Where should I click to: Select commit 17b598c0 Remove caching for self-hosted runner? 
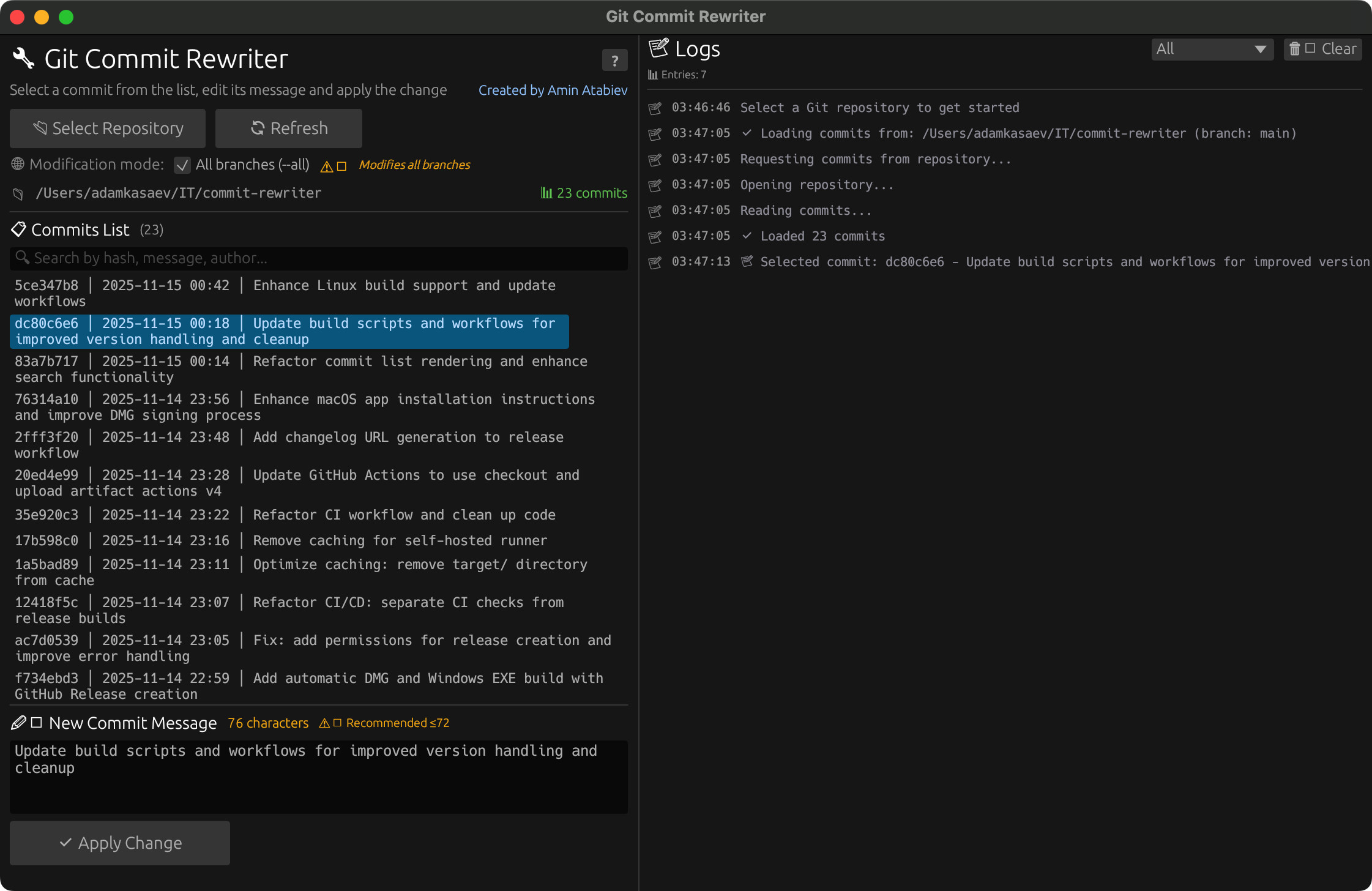[281, 540]
